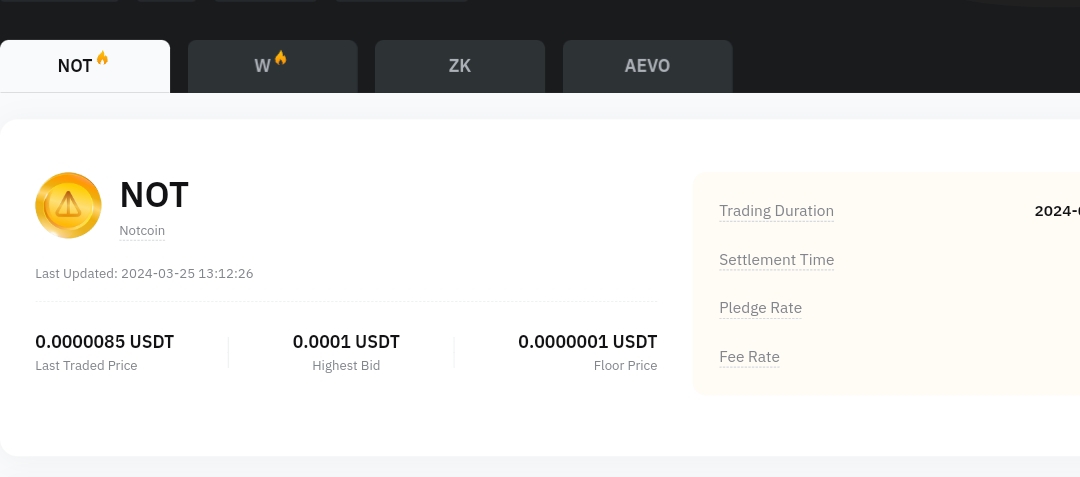Click the Pledge Rate label

(x=760, y=308)
